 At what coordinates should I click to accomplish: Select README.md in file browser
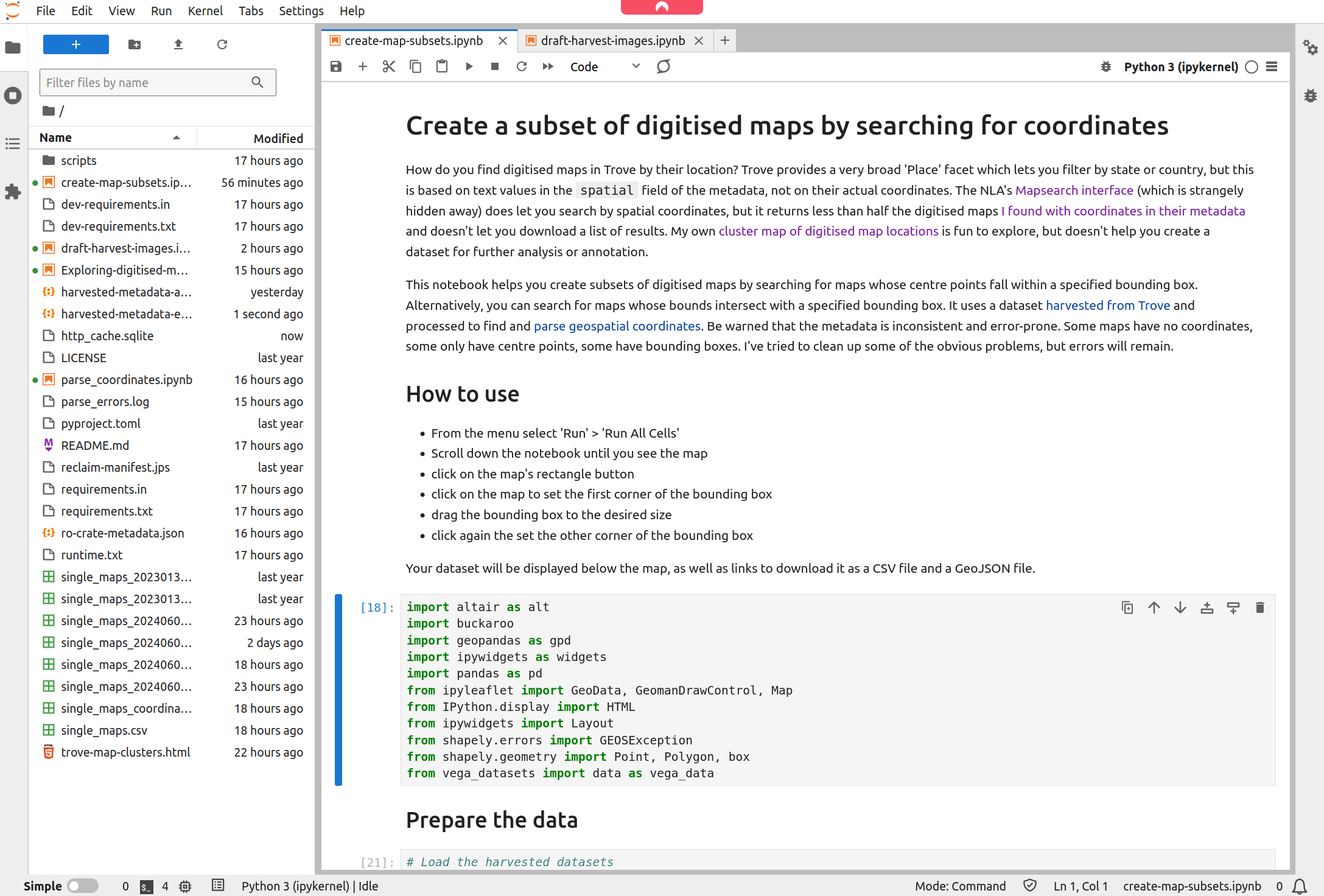[x=172, y=446]
